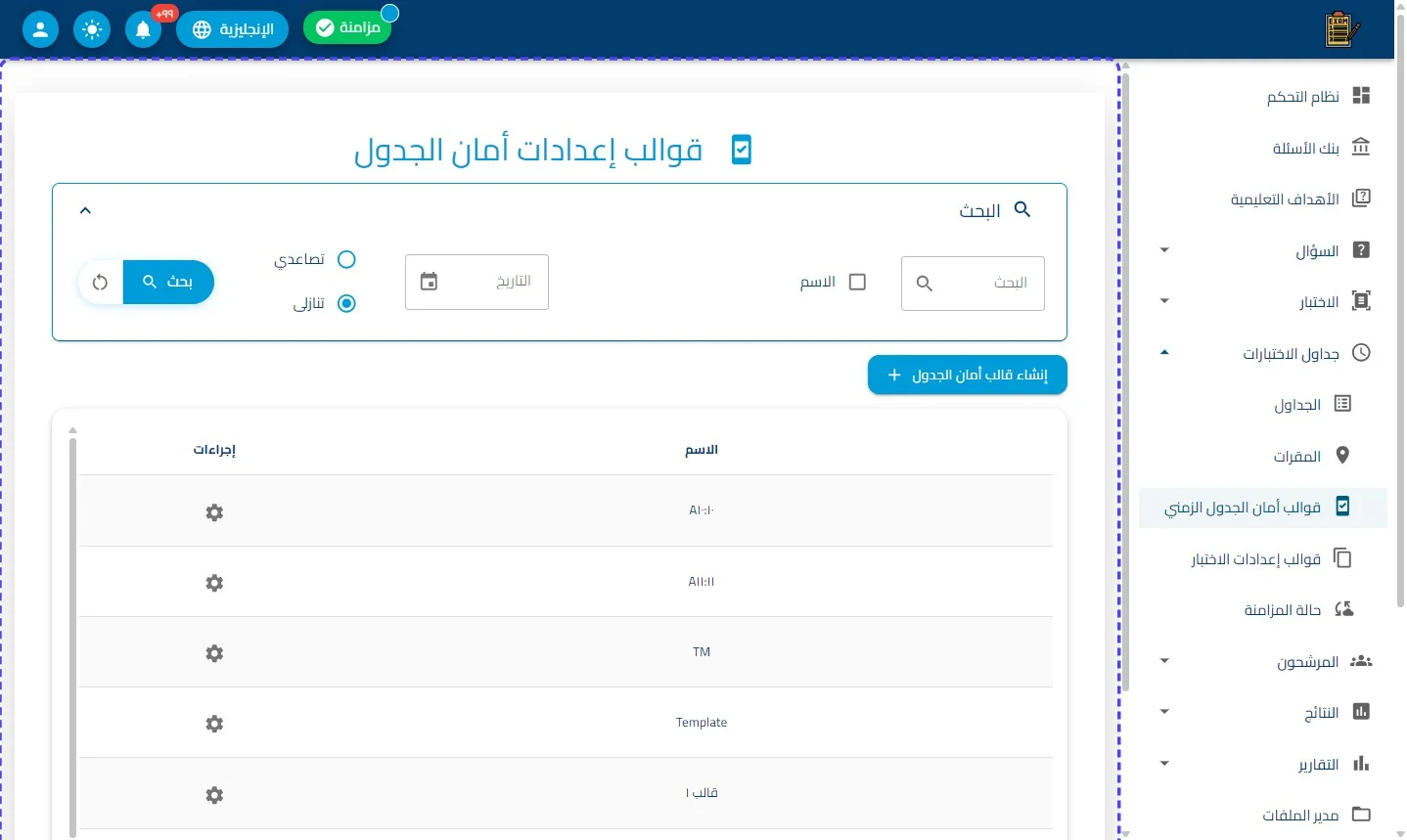Viewport: 1407px width, 840px height.
Task: Click the الاسم column header in the table
Action: tap(702, 450)
